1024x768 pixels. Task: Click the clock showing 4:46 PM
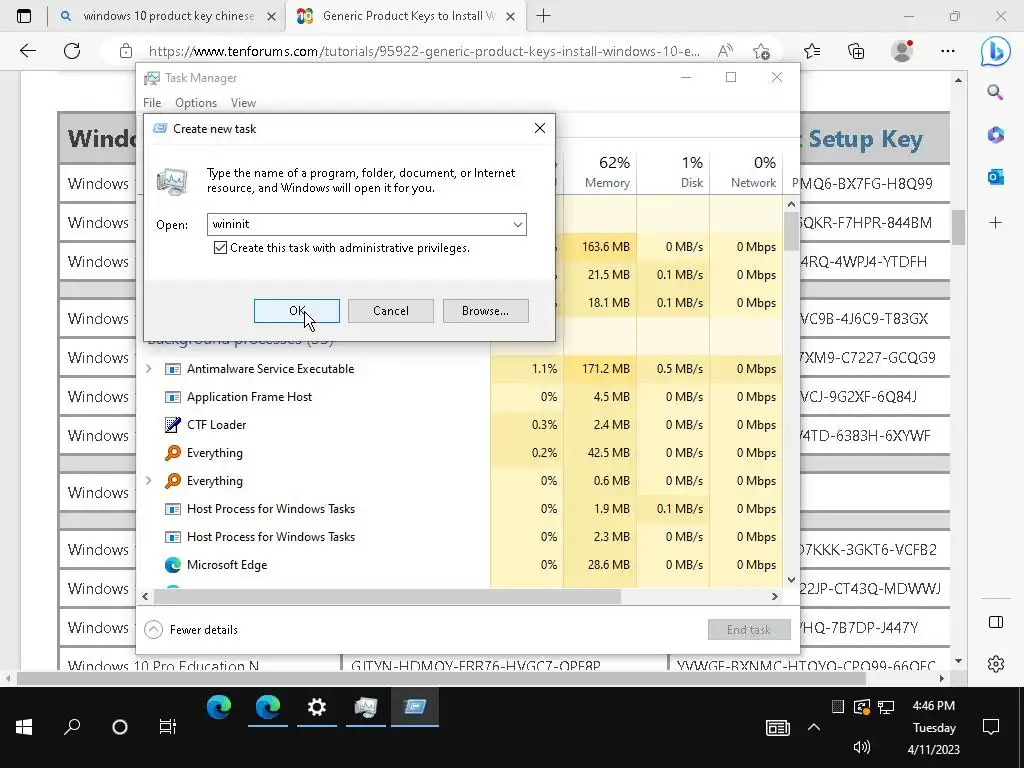(934, 706)
